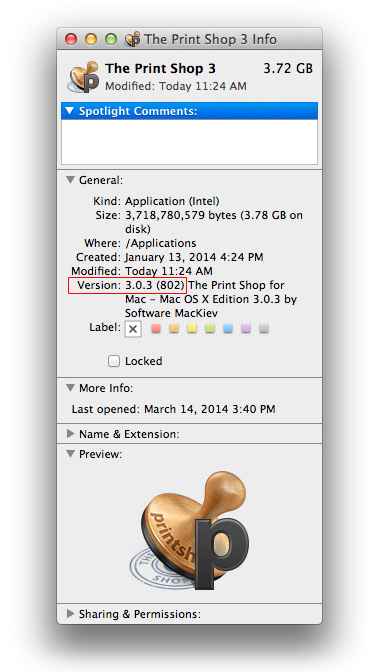
Task: Apply the purple label color
Action: pos(246,329)
